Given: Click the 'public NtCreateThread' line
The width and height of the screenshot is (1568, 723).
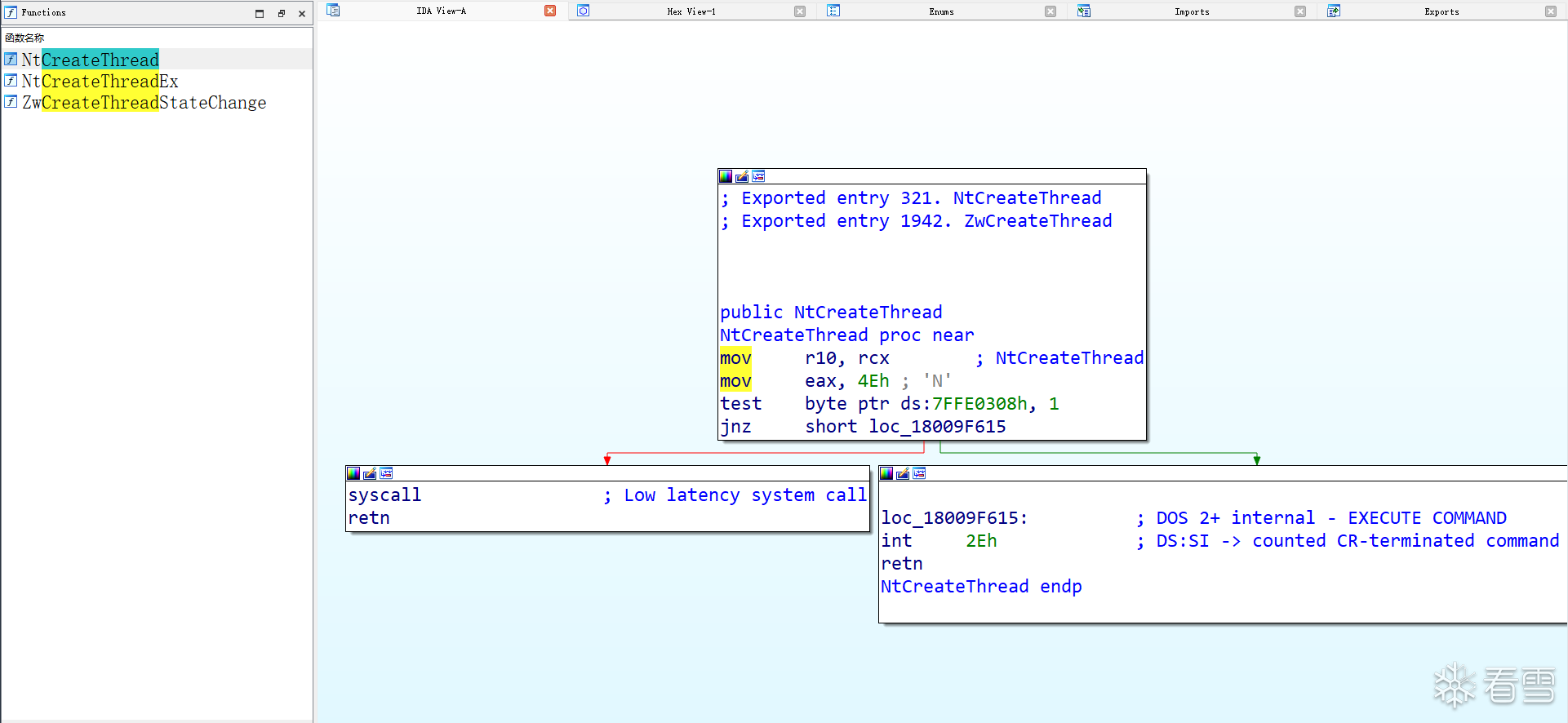Looking at the screenshot, I should click(x=831, y=313).
